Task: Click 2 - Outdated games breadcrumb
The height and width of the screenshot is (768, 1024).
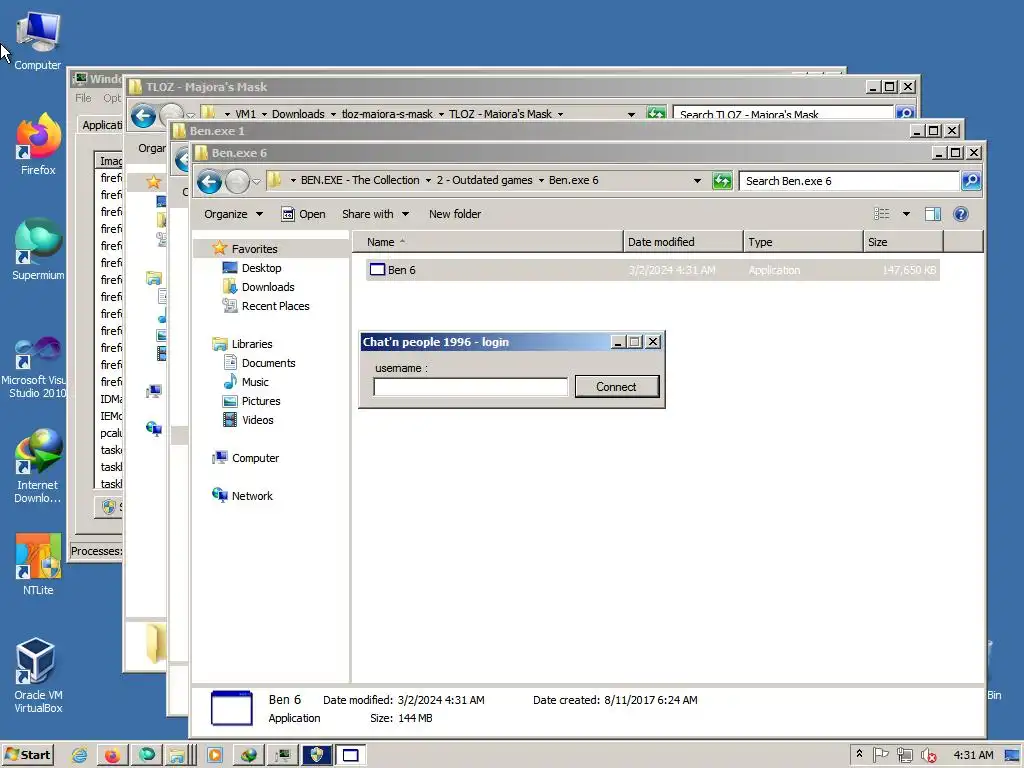Action: tap(484, 181)
